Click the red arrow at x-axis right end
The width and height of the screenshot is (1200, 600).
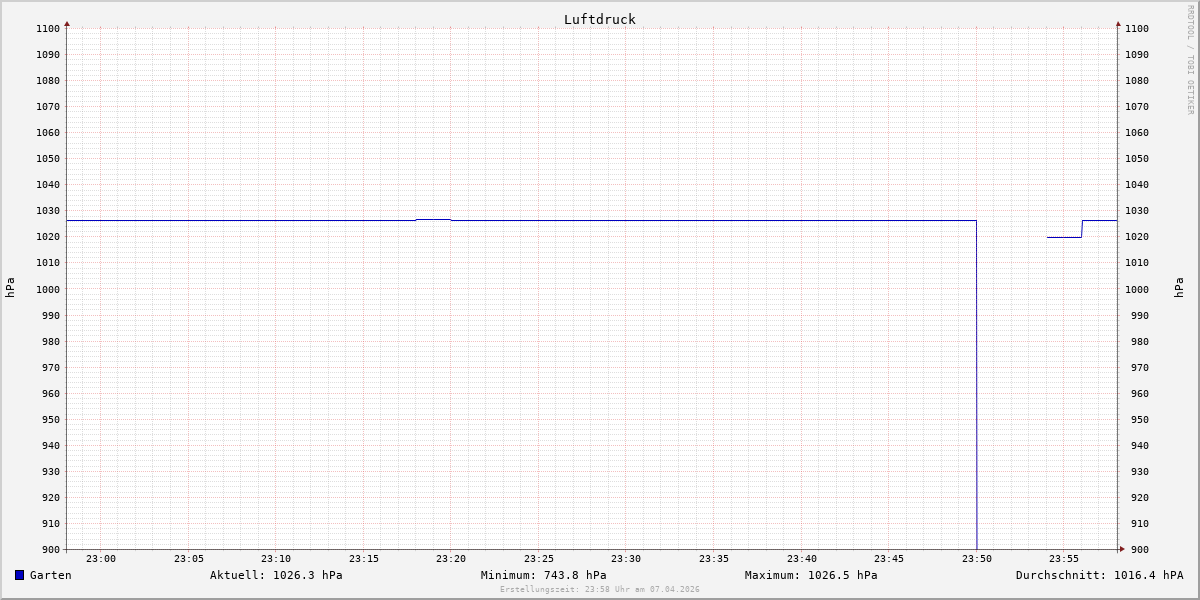(1122, 549)
